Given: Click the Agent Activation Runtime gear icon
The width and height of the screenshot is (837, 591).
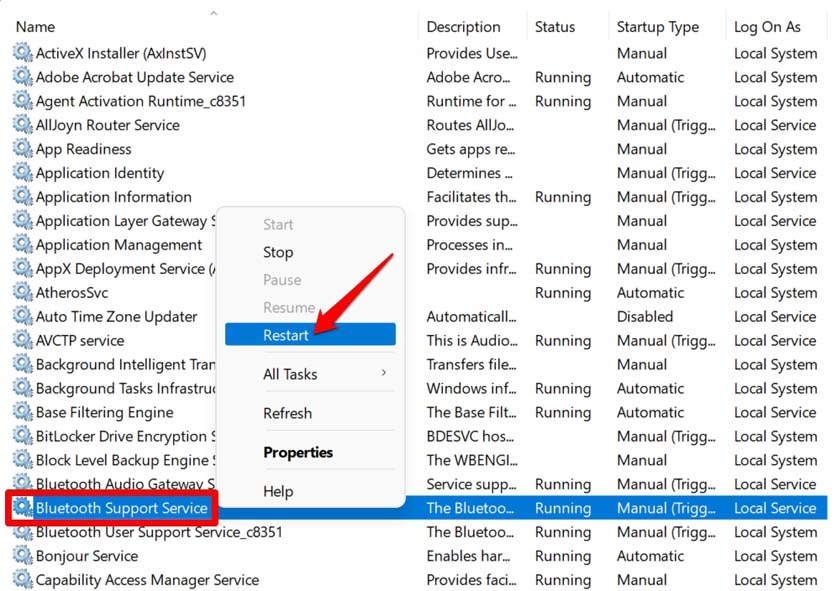Looking at the screenshot, I should pyautogui.click(x=22, y=101).
